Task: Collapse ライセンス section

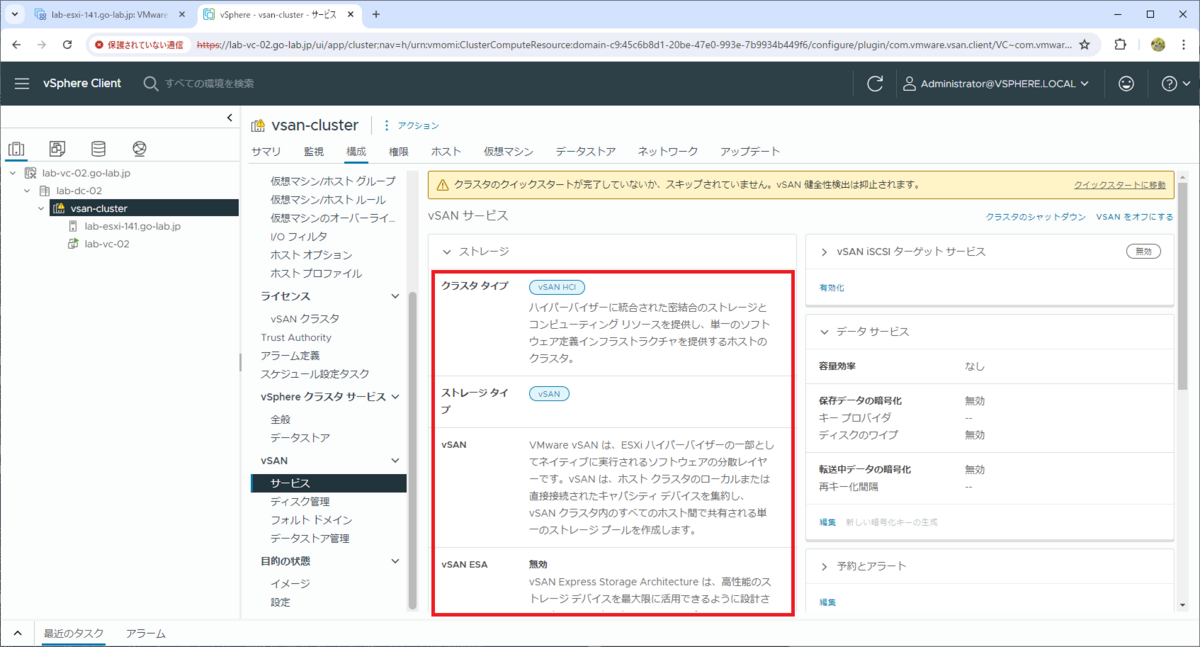Action: [397, 297]
